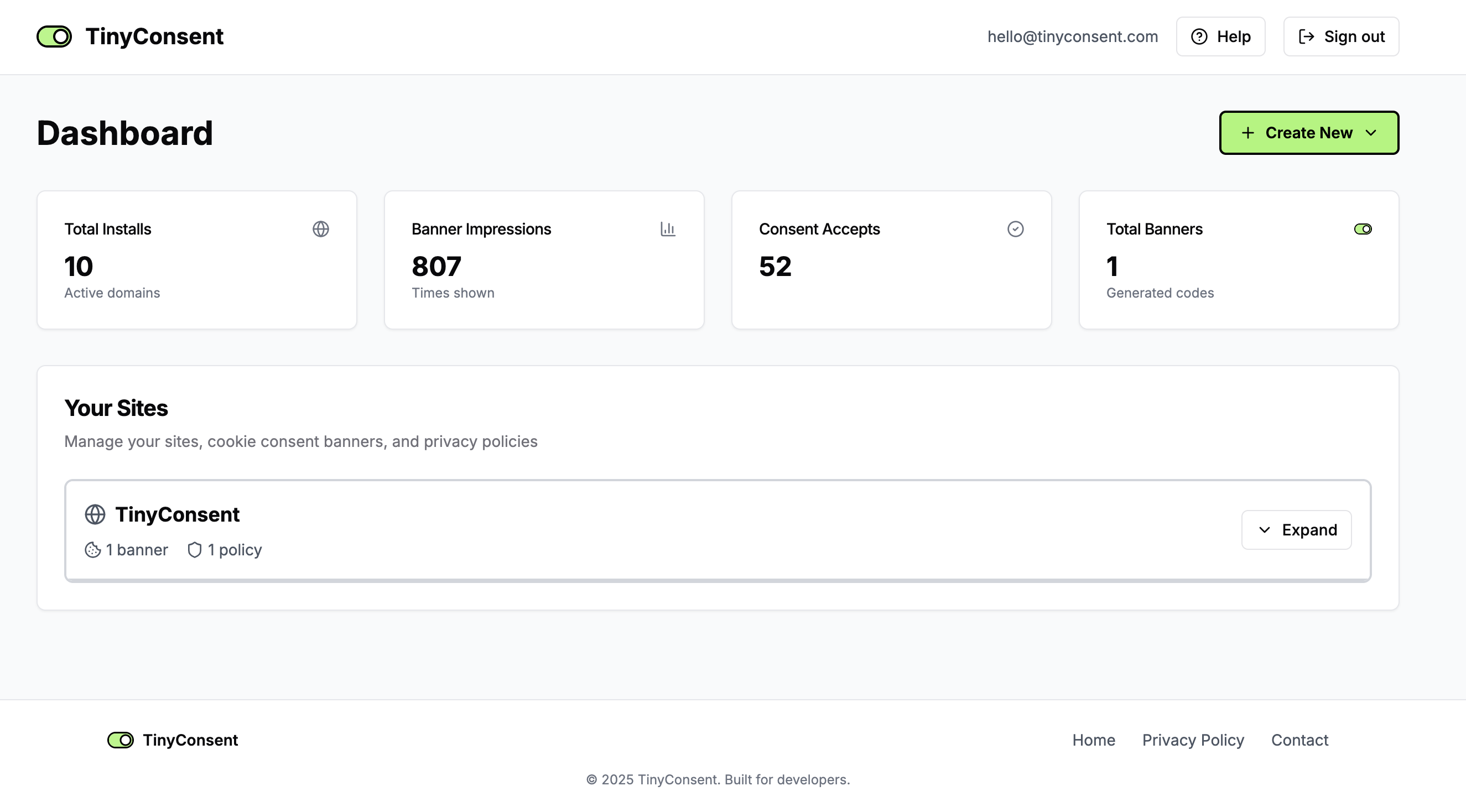Expand the TinyConsent site row
Screen dimensions: 1466x812
click(x=1296, y=530)
